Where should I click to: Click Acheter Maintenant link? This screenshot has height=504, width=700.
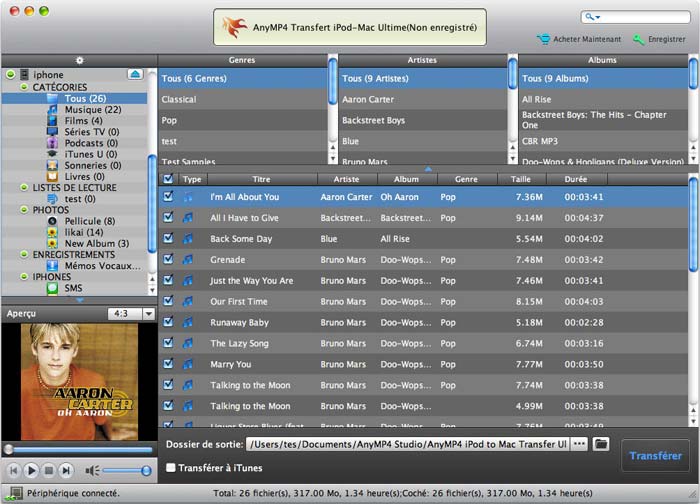587,39
